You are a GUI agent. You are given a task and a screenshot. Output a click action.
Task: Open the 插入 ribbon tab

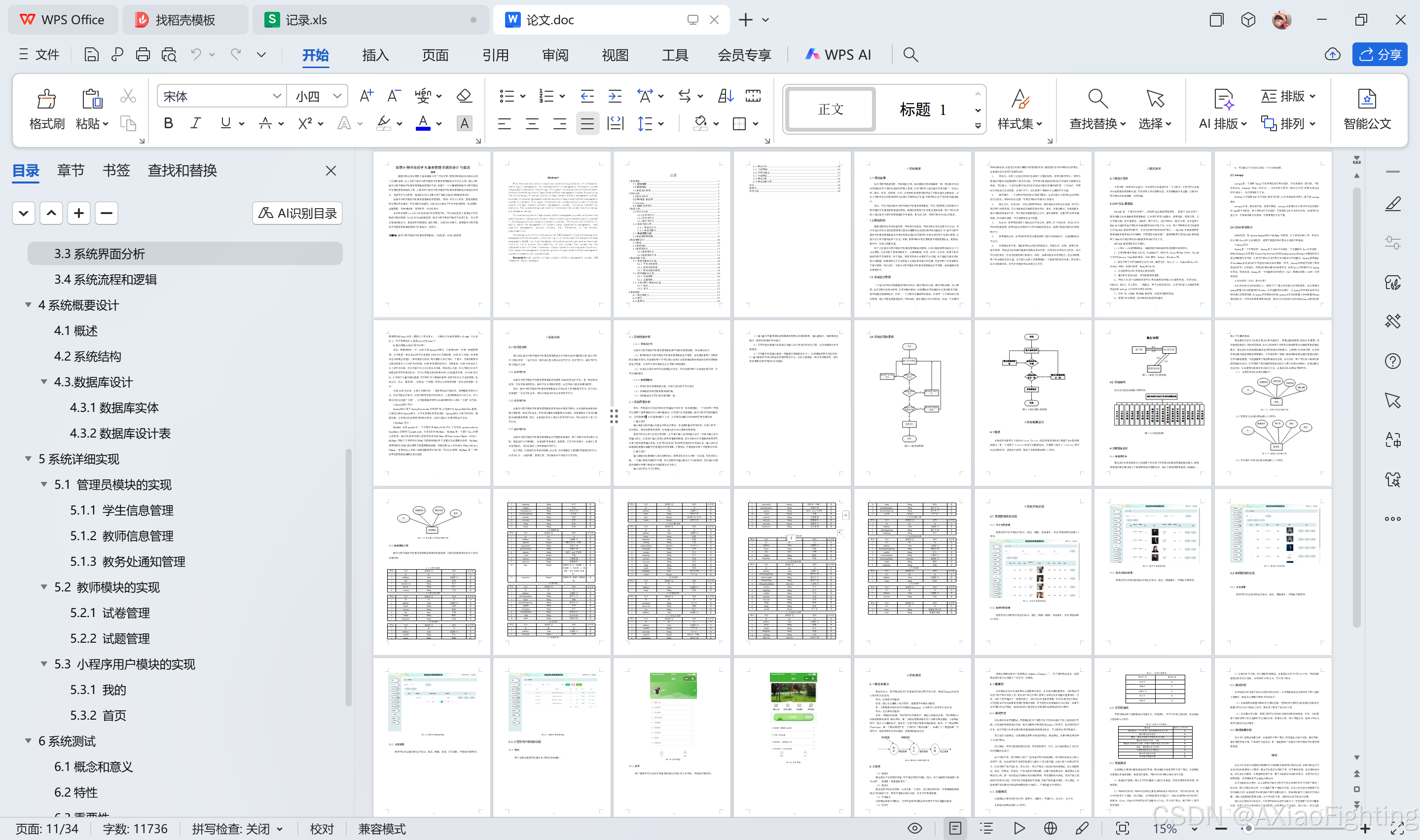click(x=375, y=54)
